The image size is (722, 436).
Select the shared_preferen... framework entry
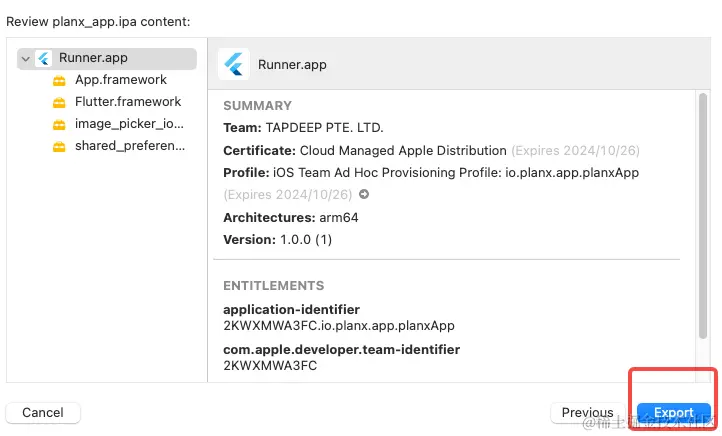click(x=129, y=147)
